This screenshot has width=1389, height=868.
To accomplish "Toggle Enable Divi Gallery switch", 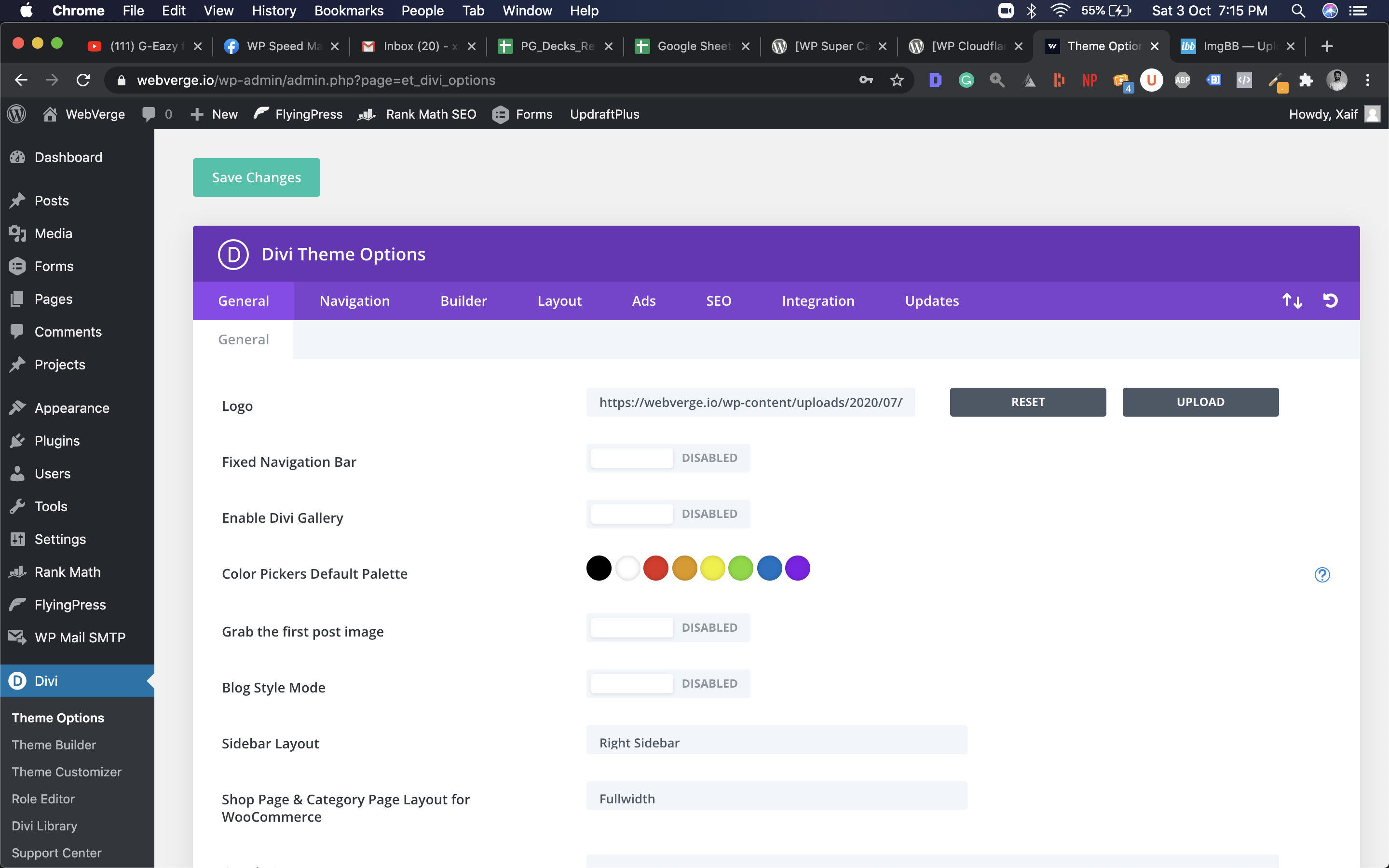I will tap(668, 514).
